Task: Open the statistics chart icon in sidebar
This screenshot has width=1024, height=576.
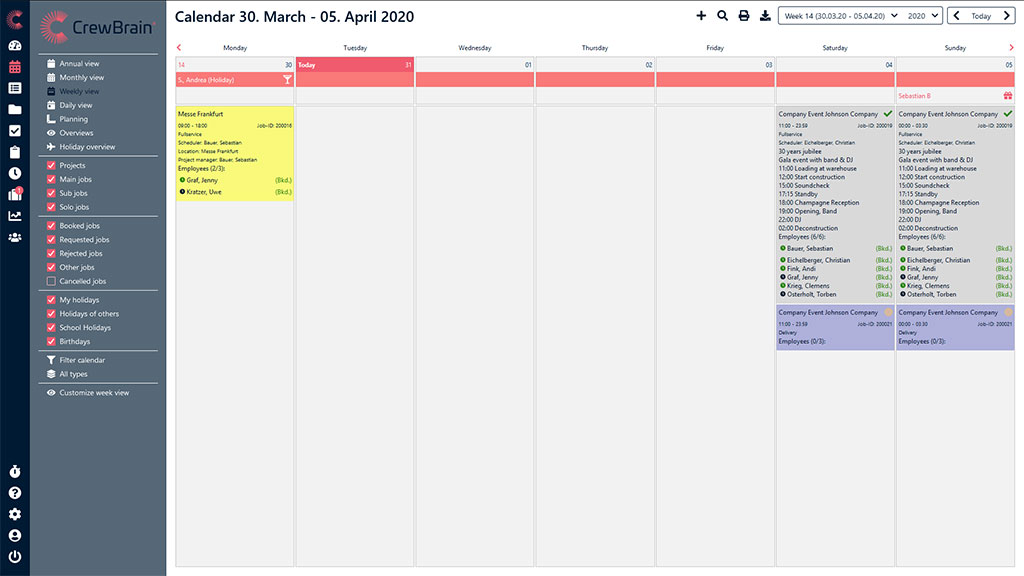Action: (15, 216)
